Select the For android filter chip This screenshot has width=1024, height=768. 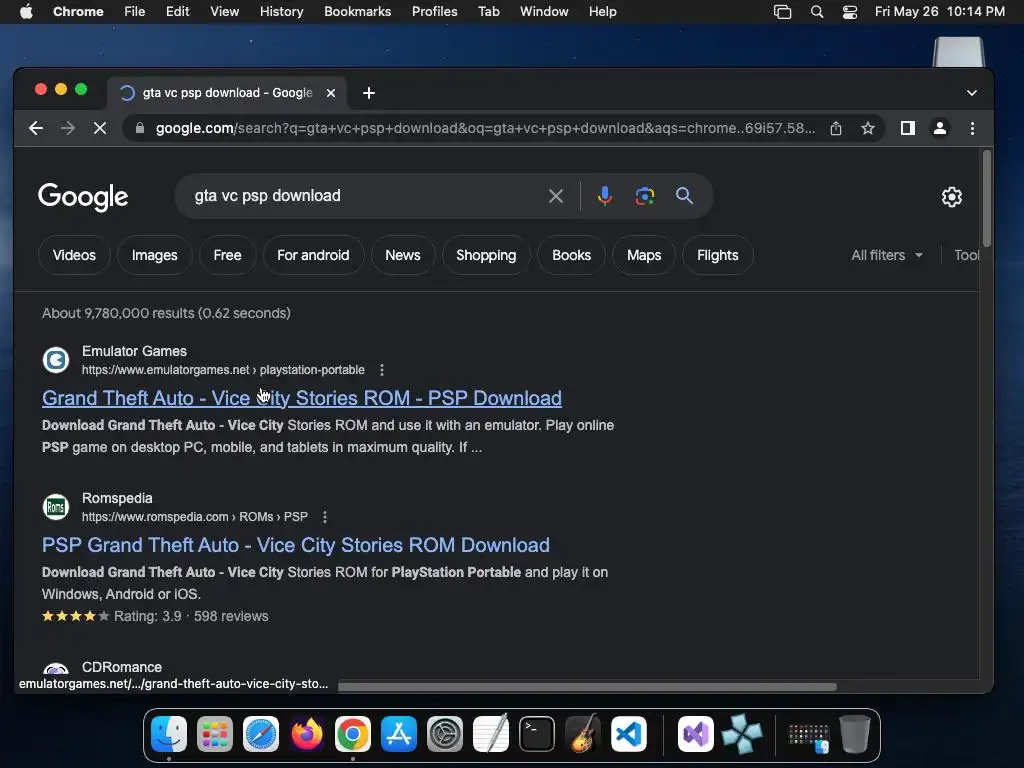(x=313, y=255)
